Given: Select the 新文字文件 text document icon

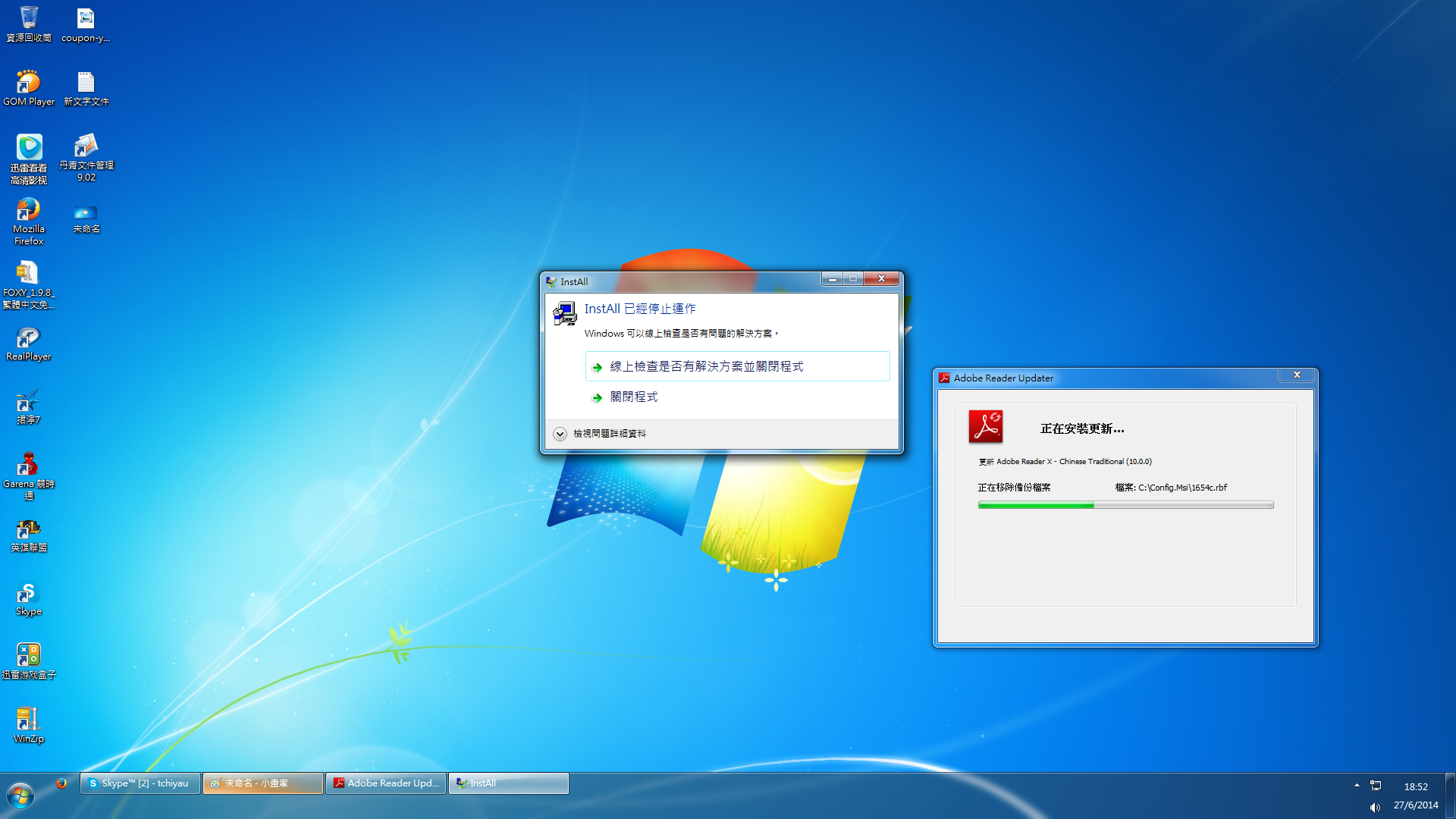Looking at the screenshot, I should (86, 87).
